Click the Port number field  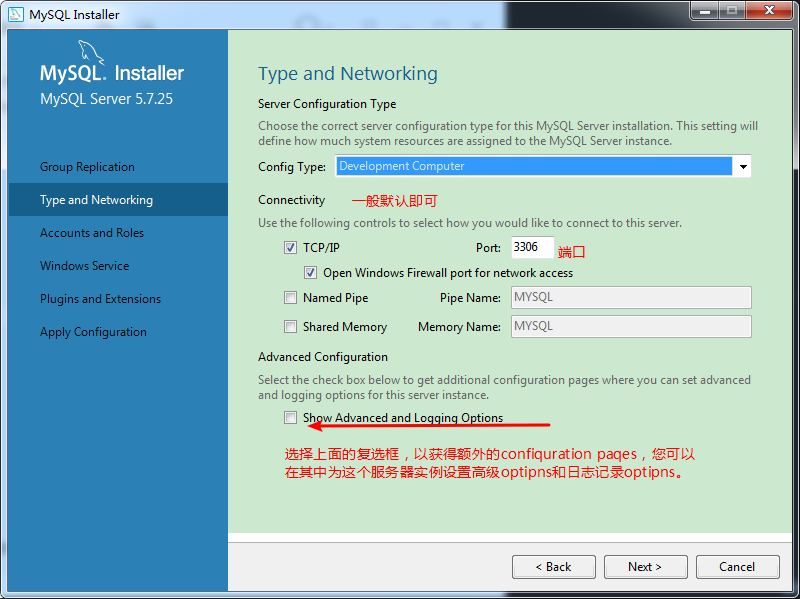[531, 247]
